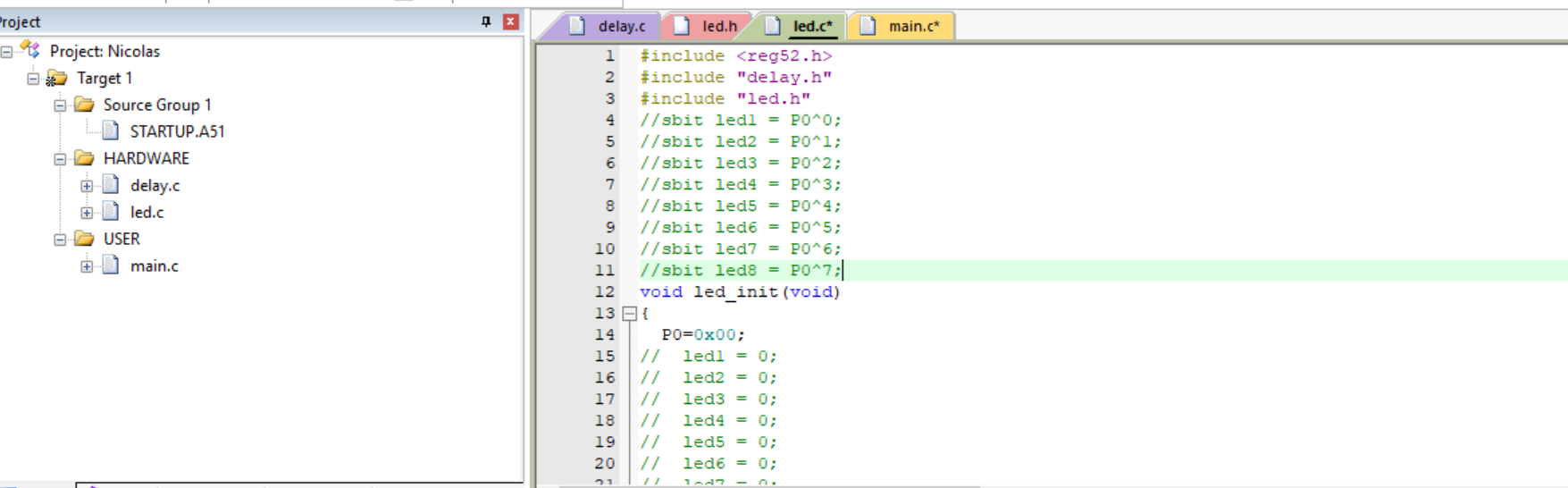Place cursor on '#include "led.h"' line
1568x488 pixels.
click(725, 99)
